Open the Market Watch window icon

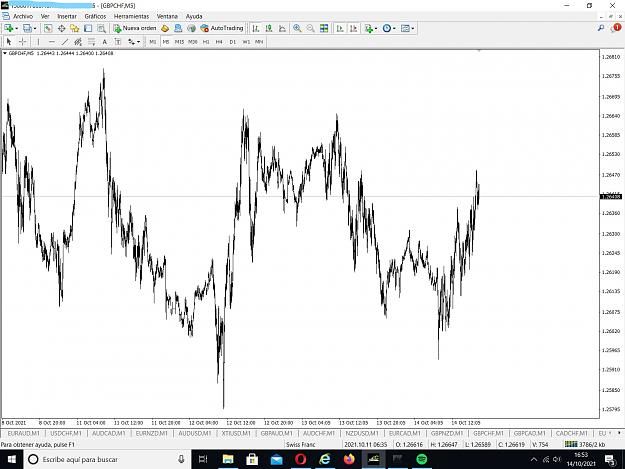[48, 28]
